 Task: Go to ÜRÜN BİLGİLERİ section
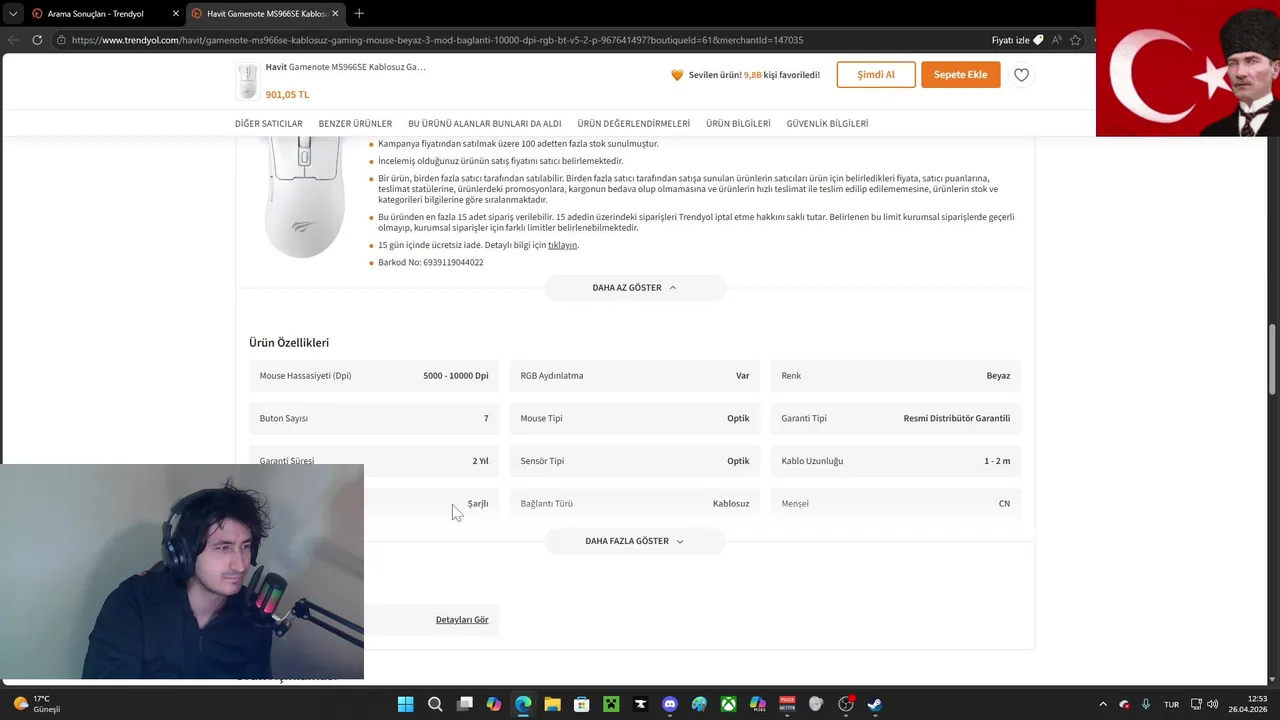pos(738,124)
